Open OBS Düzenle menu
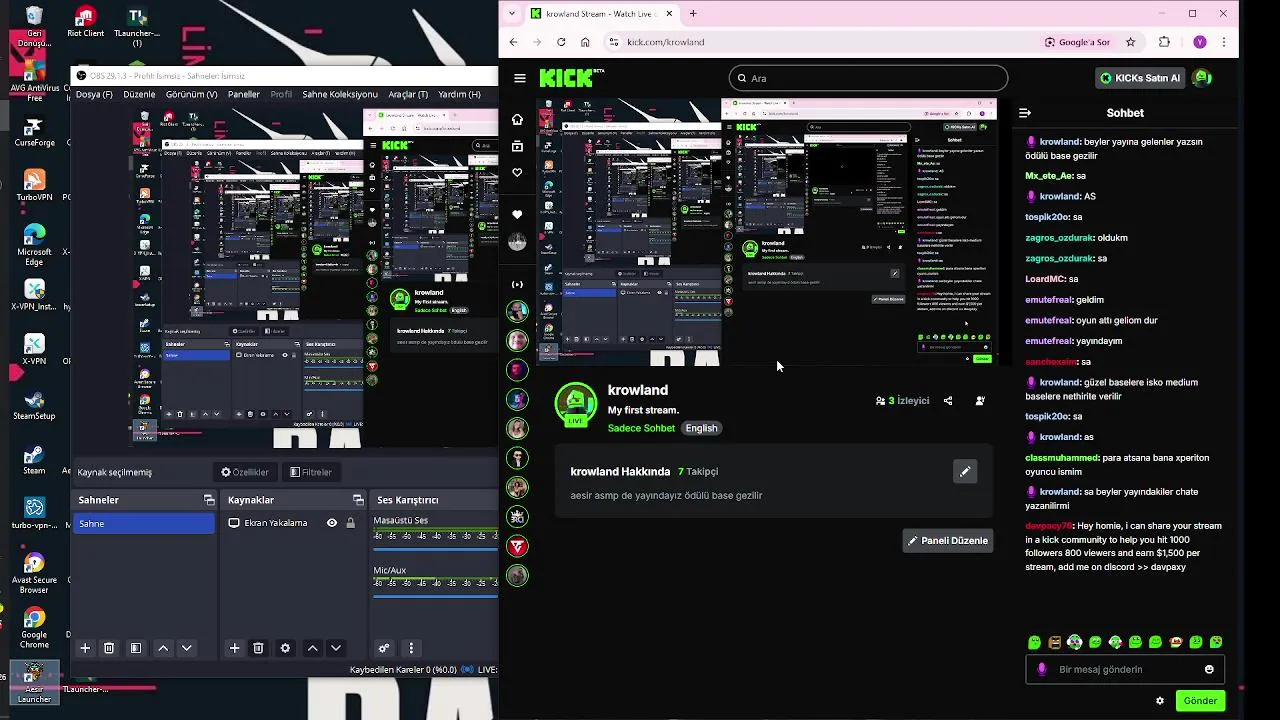Screen dimensions: 1280x720 pos(139,95)
